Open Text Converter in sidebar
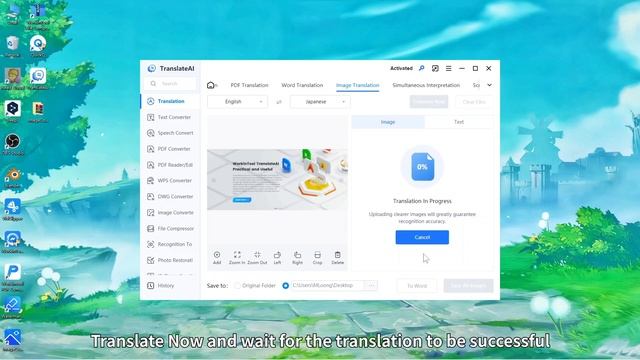This screenshot has height=360, width=640. pos(170,117)
